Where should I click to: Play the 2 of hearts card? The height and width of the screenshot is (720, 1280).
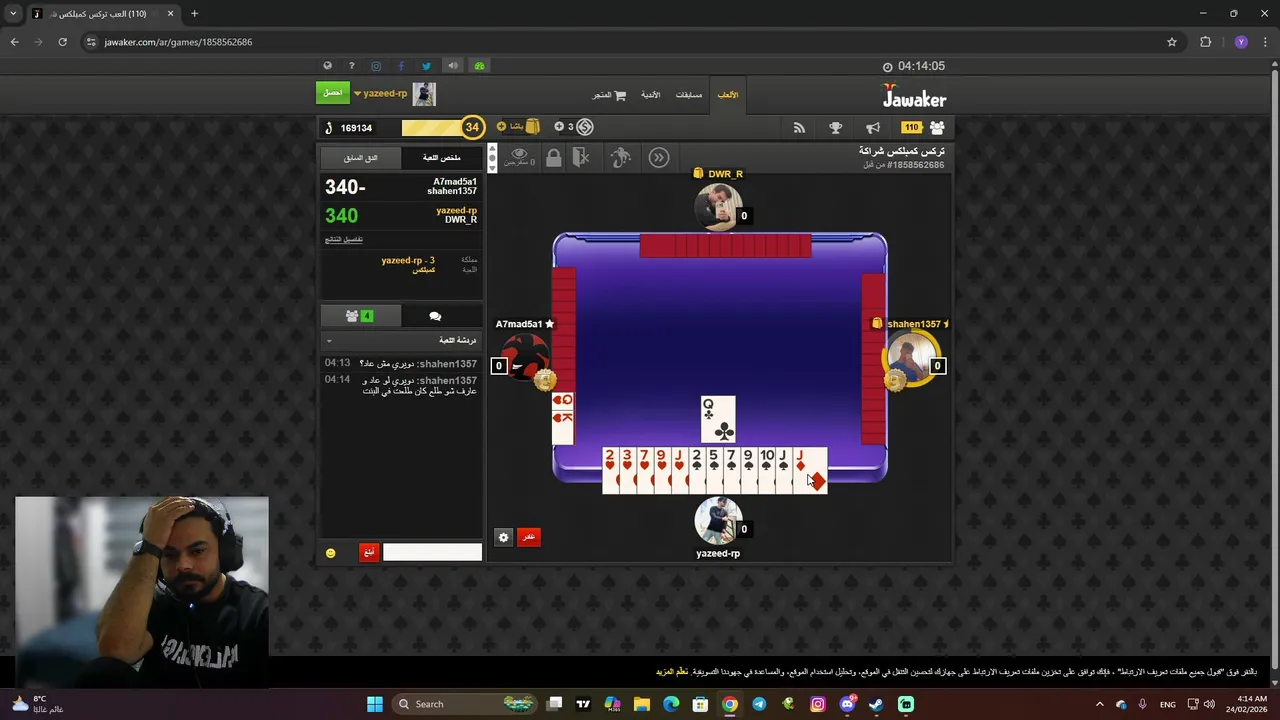610,470
